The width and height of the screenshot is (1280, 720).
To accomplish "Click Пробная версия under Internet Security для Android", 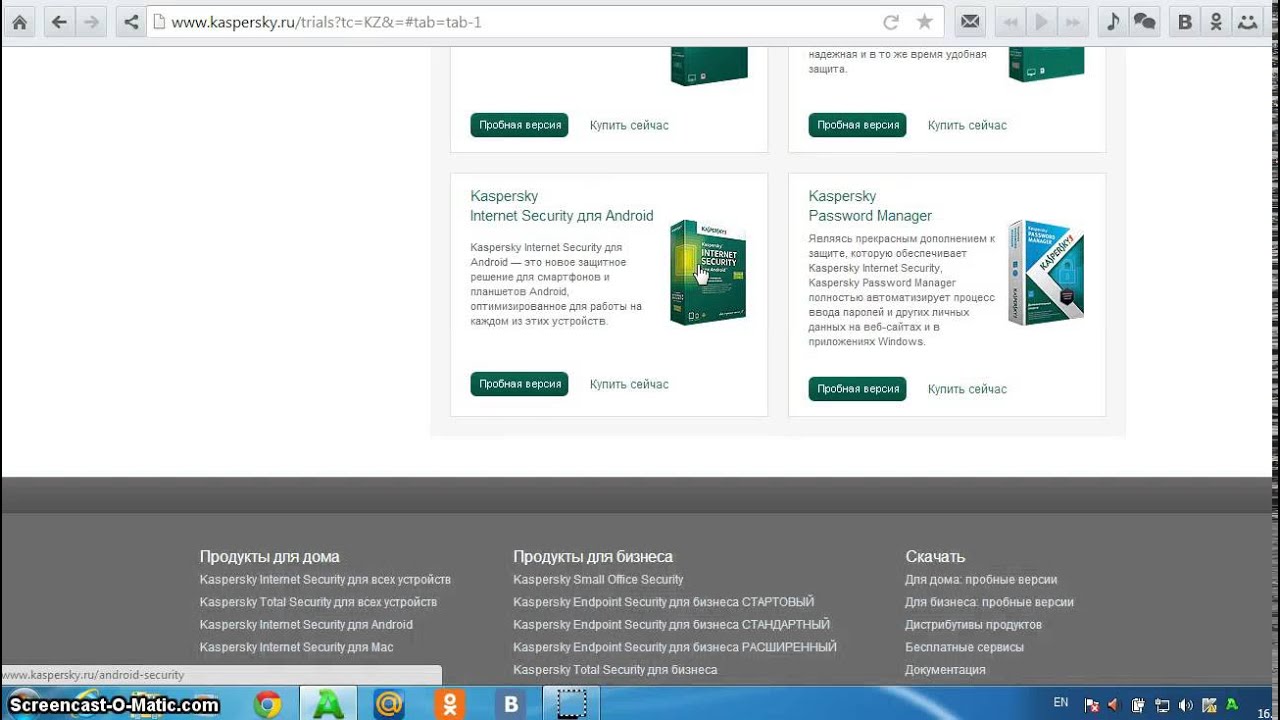I will click(519, 384).
